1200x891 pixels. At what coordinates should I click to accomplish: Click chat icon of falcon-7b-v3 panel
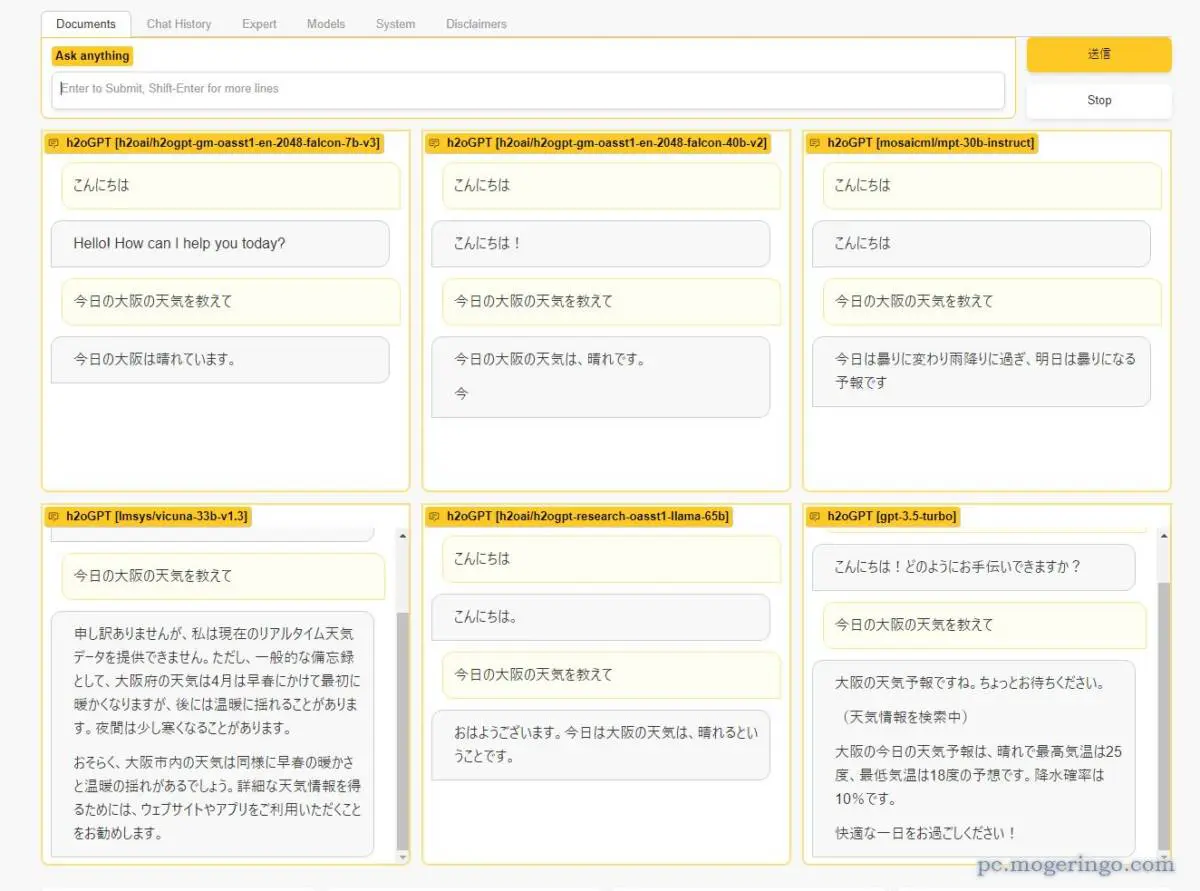pos(54,143)
